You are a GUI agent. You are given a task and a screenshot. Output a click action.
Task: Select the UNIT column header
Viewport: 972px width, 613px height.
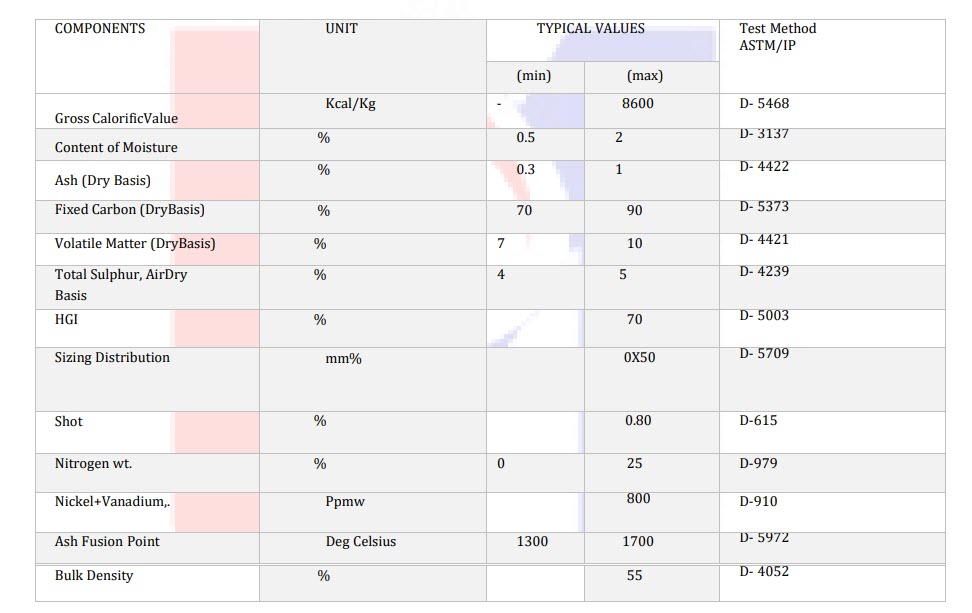(342, 29)
